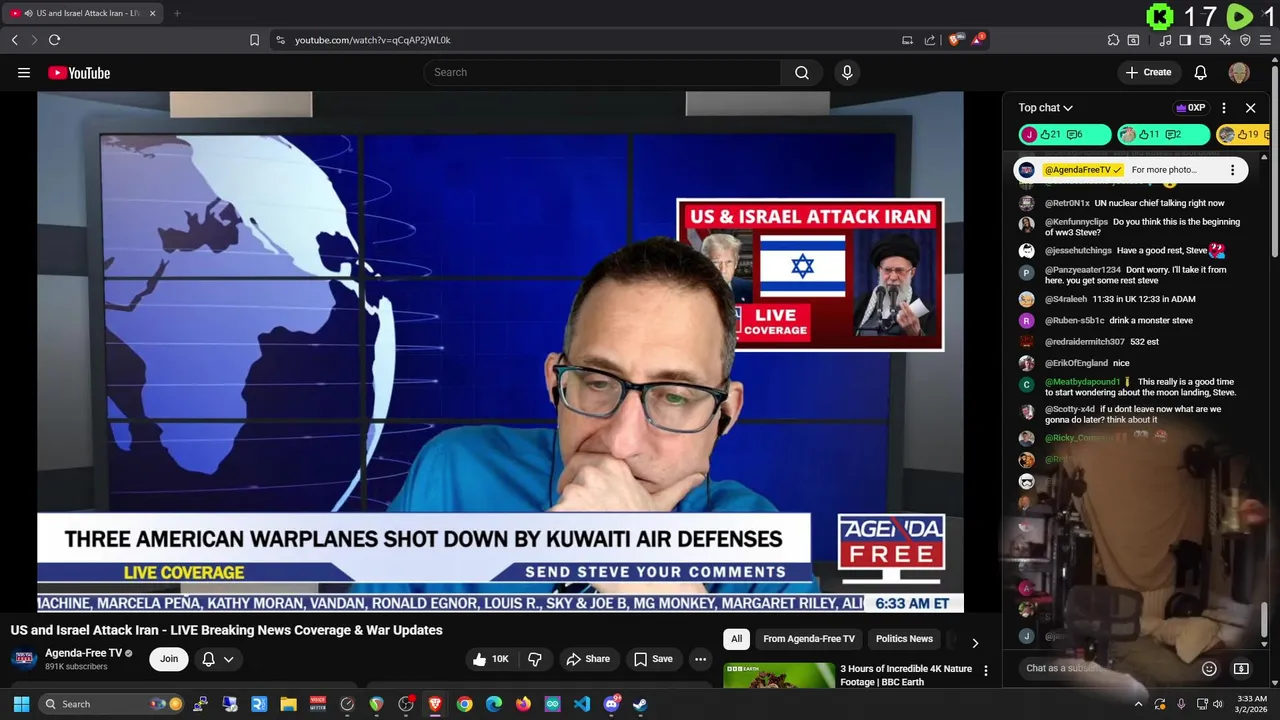Open browser extensions puzzle icon
This screenshot has height=720, width=1280.
[1113, 40]
